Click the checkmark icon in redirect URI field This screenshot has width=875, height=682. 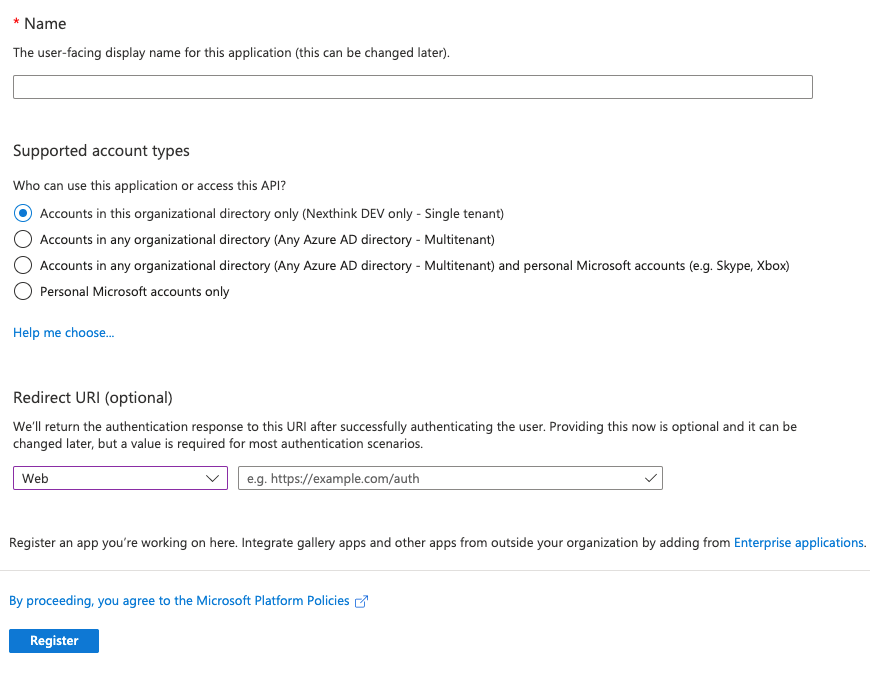point(651,479)
